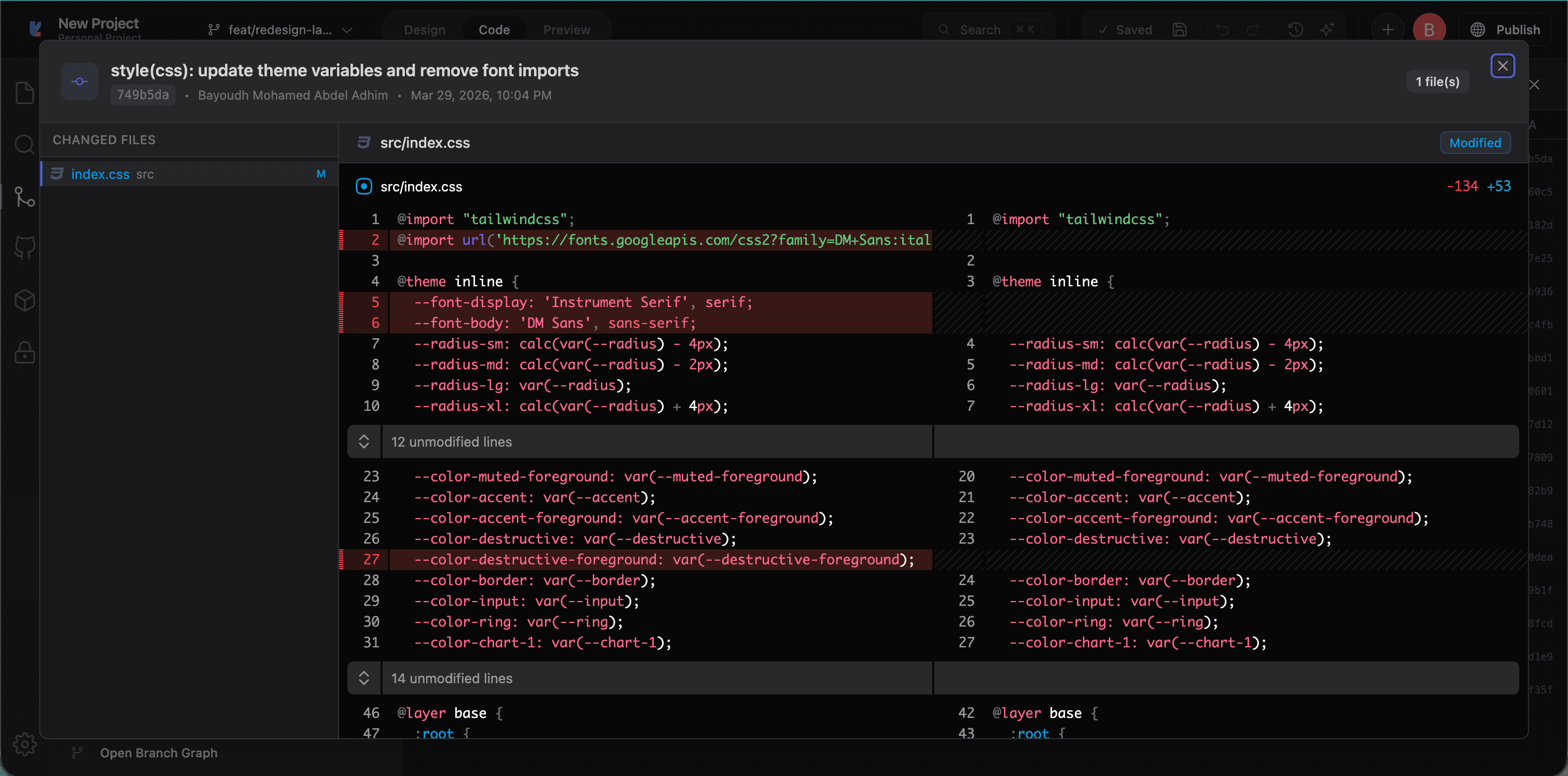This screenshot has height=776, width=1568.
Task: Click the save disk icon
Action: tap(1180, 30)
